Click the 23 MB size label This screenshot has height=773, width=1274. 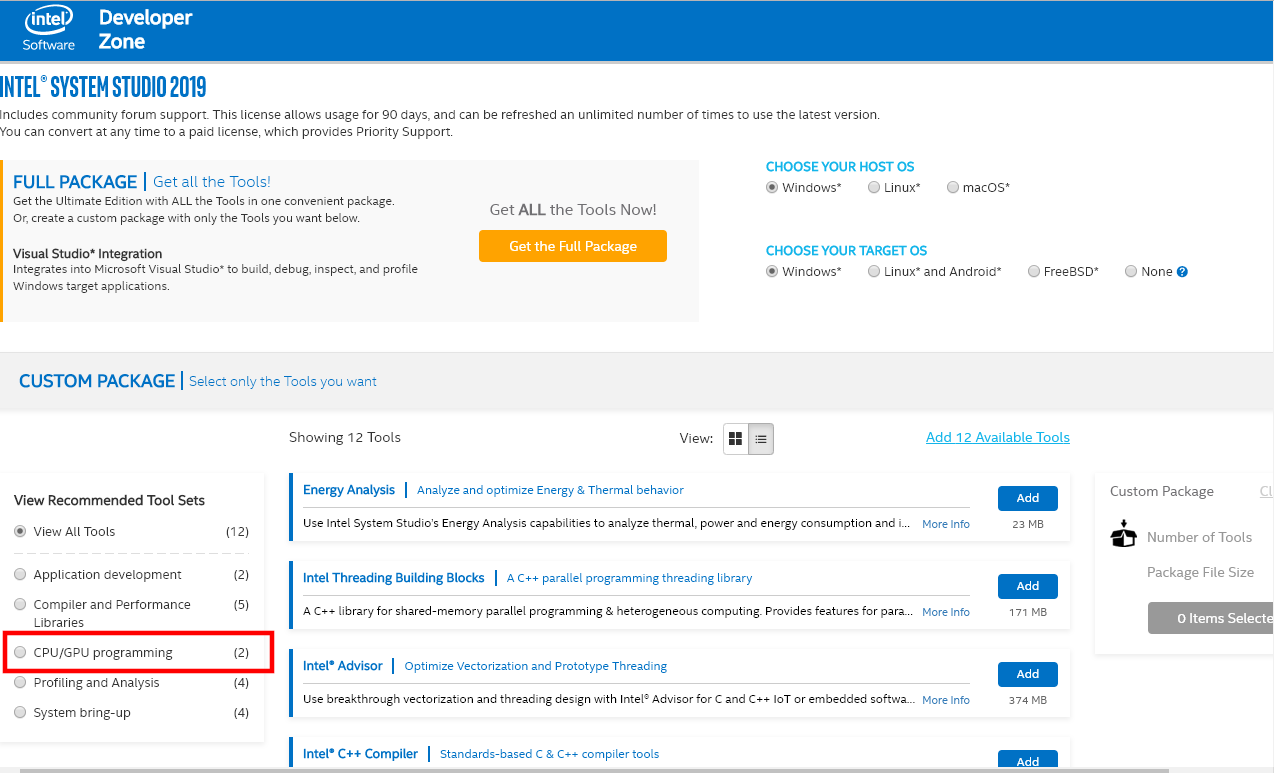click(1028, 524)
